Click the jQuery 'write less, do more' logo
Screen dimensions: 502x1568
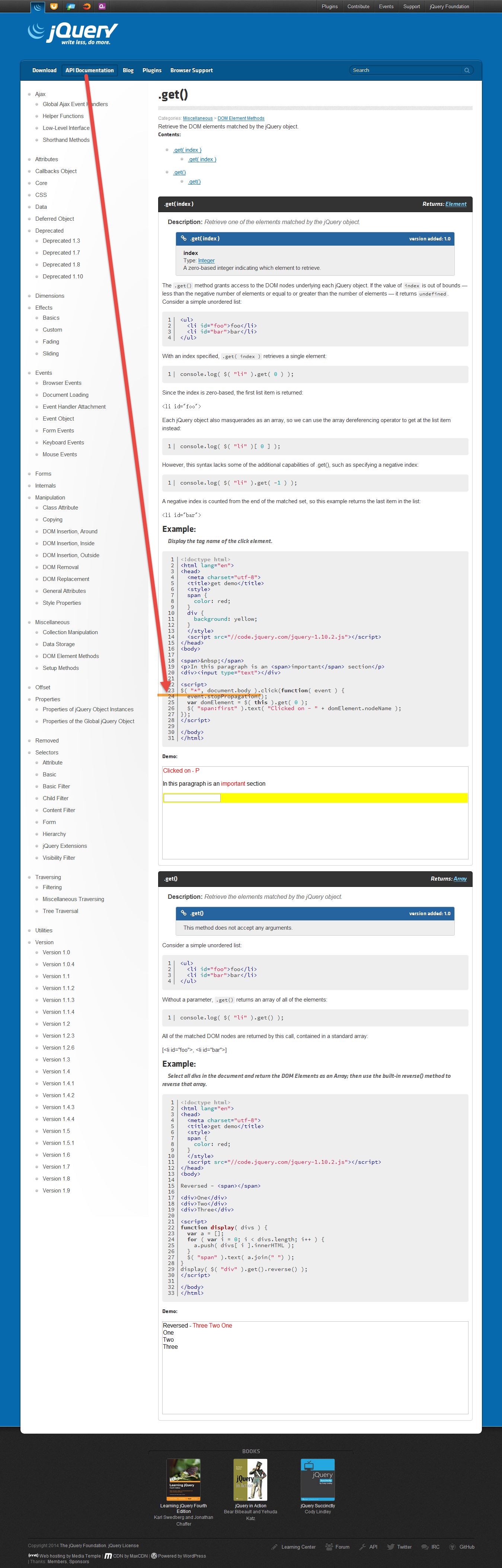click(73, 33)
